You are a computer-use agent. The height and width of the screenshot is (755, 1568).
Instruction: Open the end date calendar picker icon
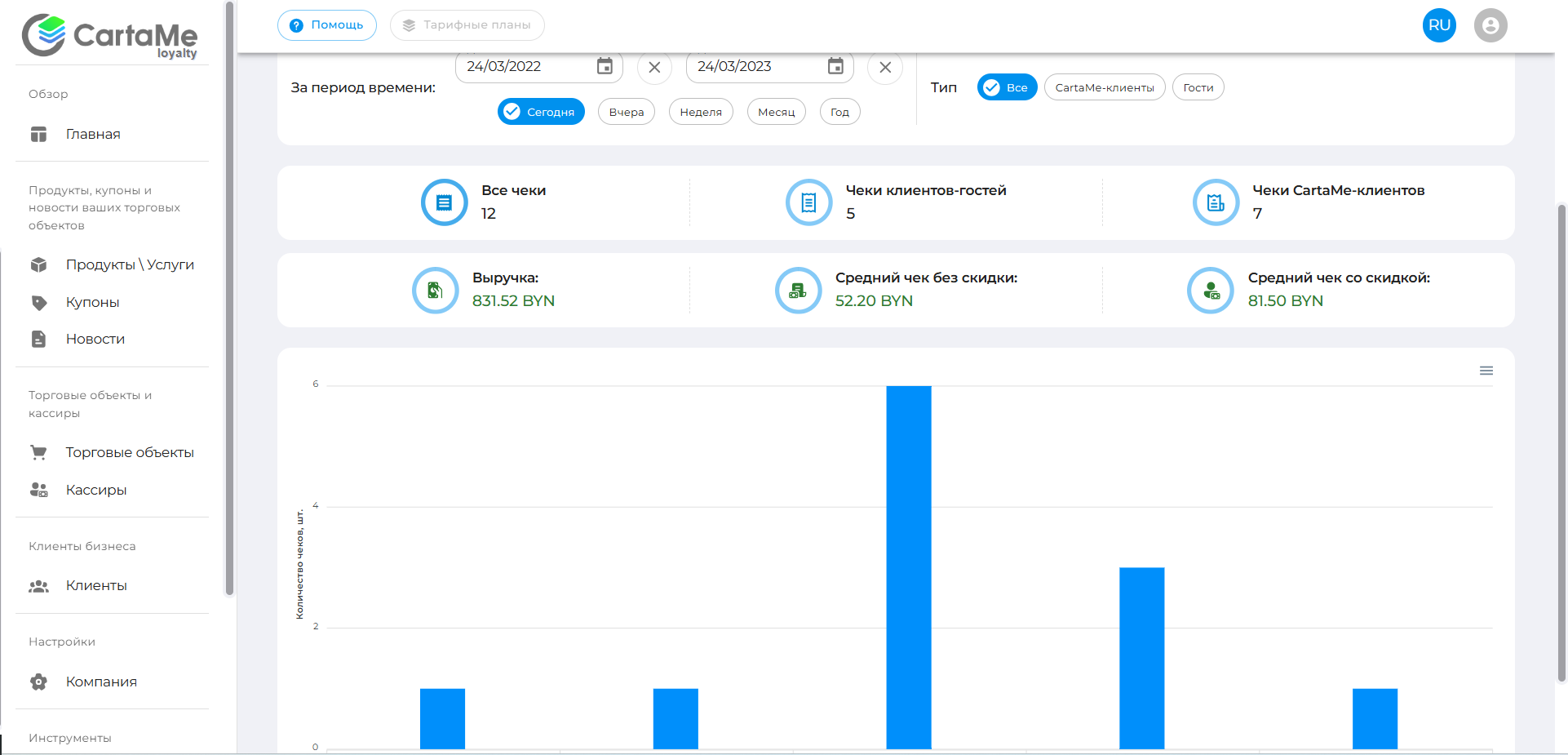click(x=835, y=67)
